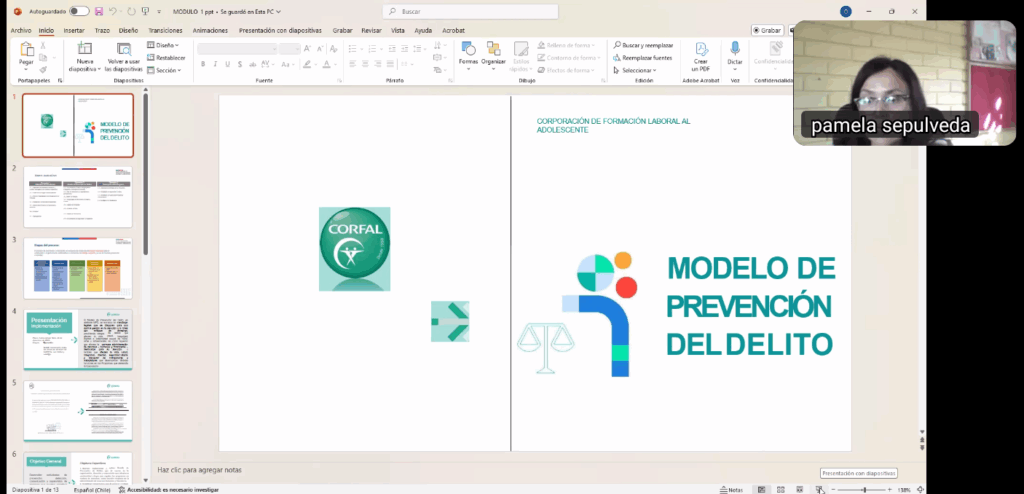This screenshot has height=494, width=1024.
Task: Switch to the Revisar tab
Action: [372, 30]
